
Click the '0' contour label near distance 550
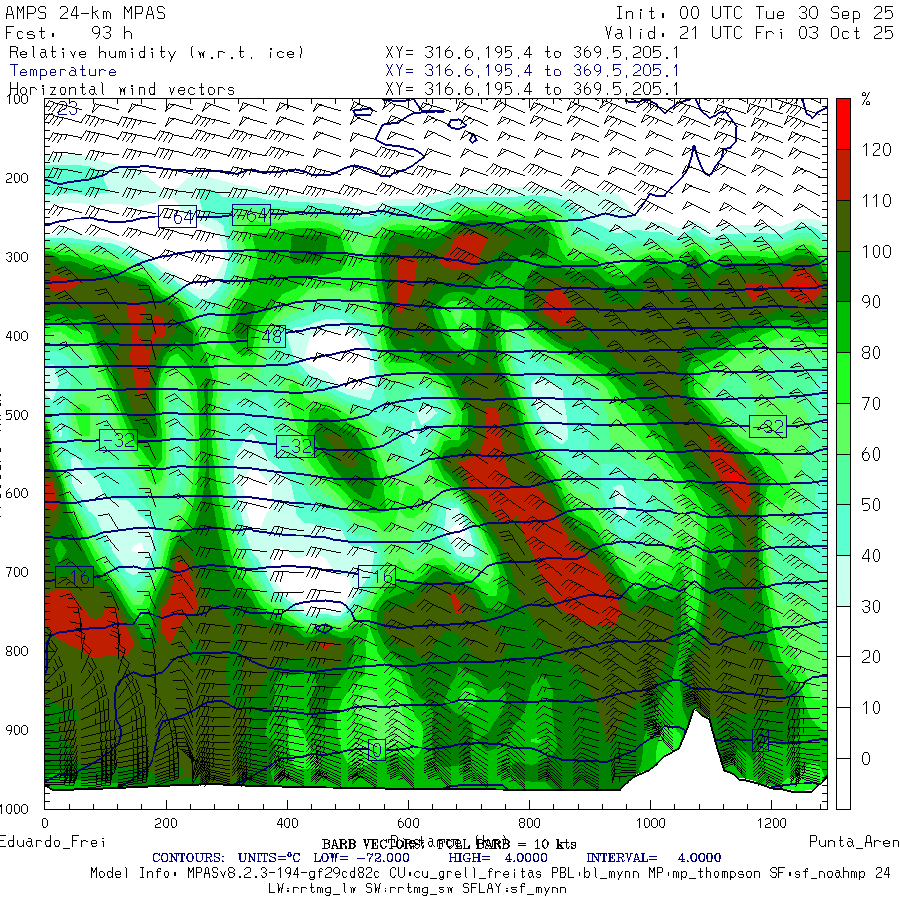point(377,750)
